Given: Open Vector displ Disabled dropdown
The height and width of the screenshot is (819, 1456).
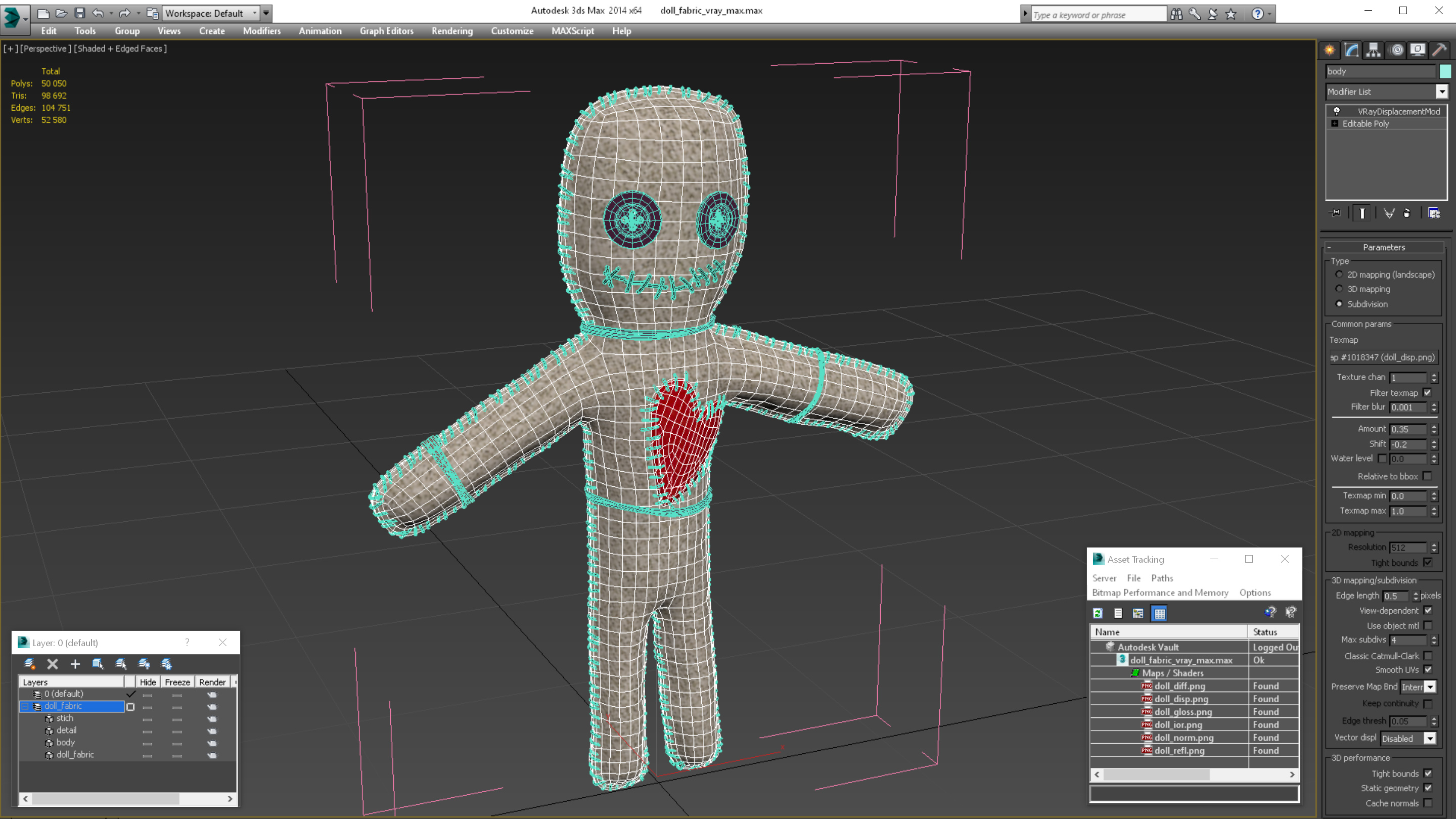Looking at the screenshot, I should tap(1430, 739).
